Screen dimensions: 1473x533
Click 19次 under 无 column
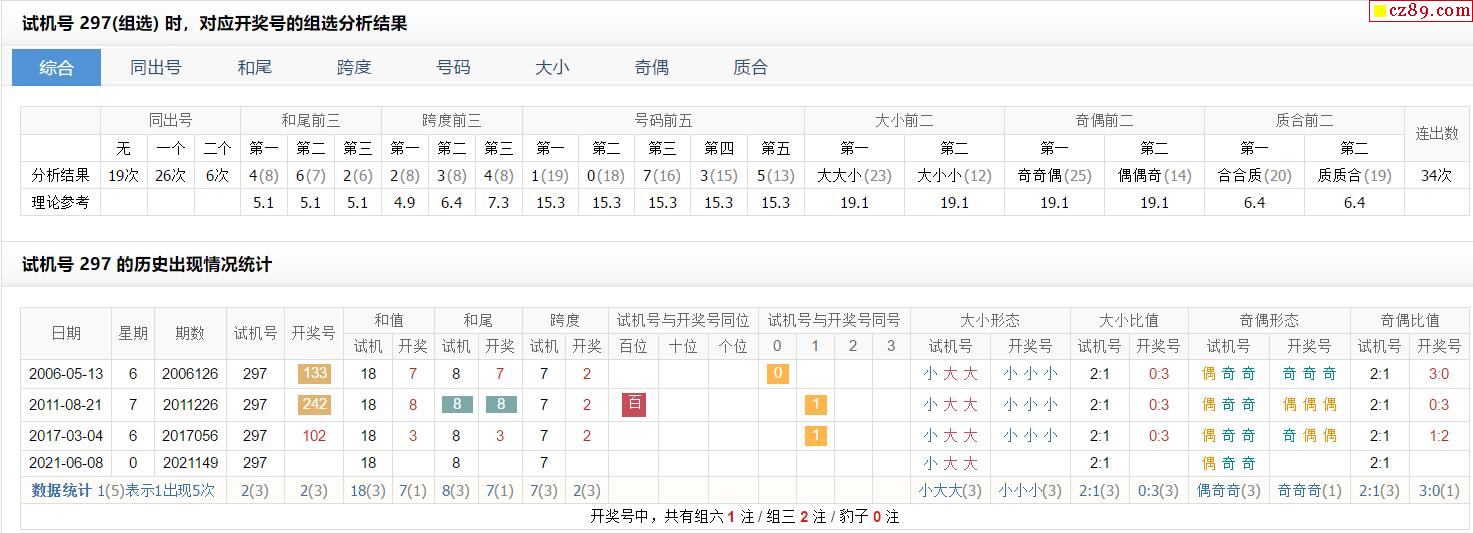tap(123, 175)
